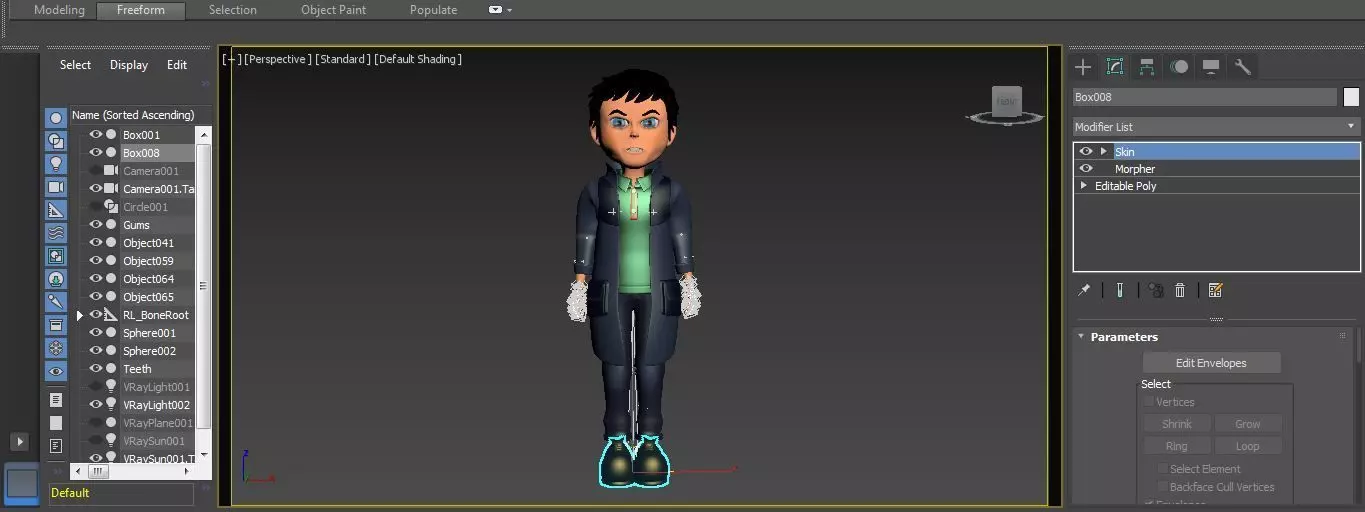Toggle Display Shapes filter in Scene Explorer
1365x512 pixels.
point(56,141)
